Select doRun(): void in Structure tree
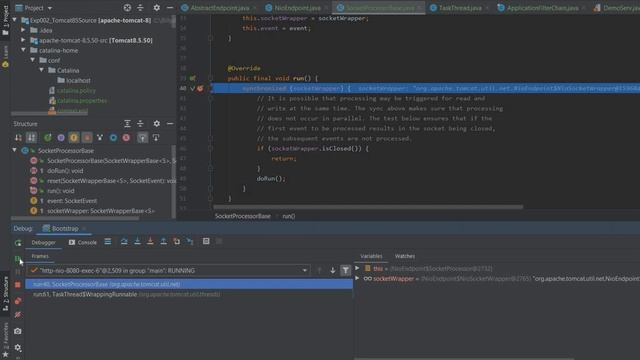The width and height of the screenshot is (640, 360). (x=65, y=171)
